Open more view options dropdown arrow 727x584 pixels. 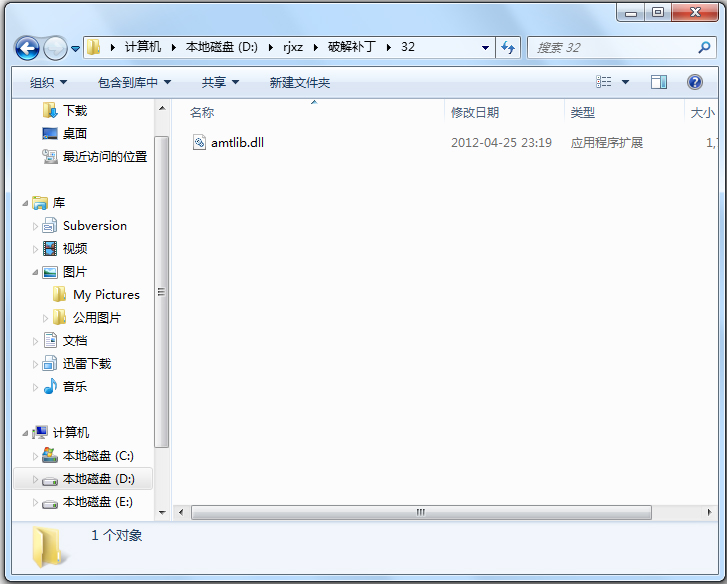[625, 83]
